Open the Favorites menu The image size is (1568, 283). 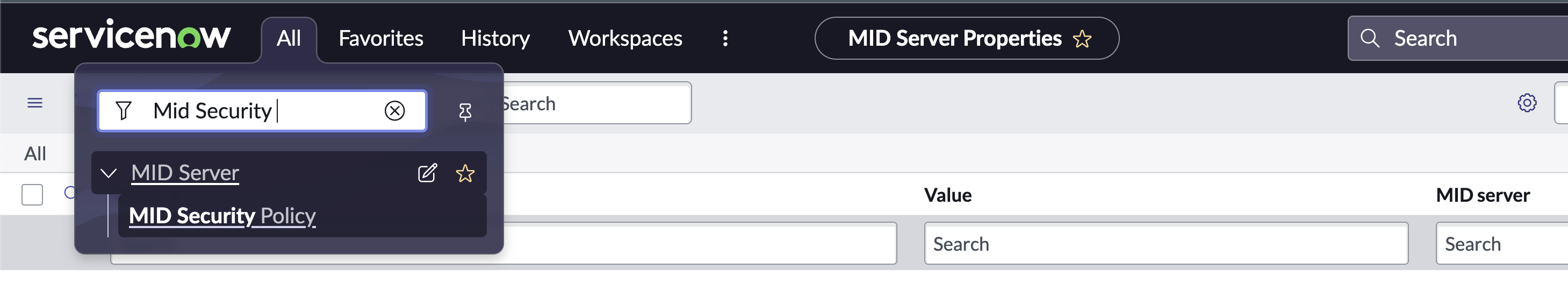(380, 38)
